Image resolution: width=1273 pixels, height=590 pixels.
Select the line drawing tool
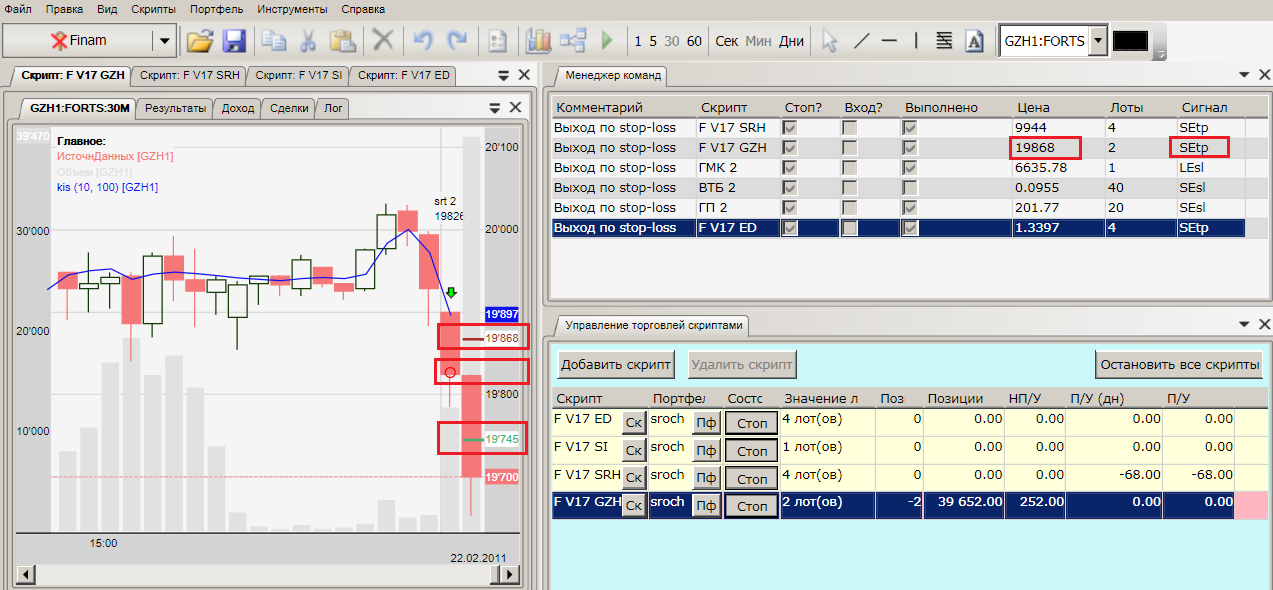pos(861,41)
